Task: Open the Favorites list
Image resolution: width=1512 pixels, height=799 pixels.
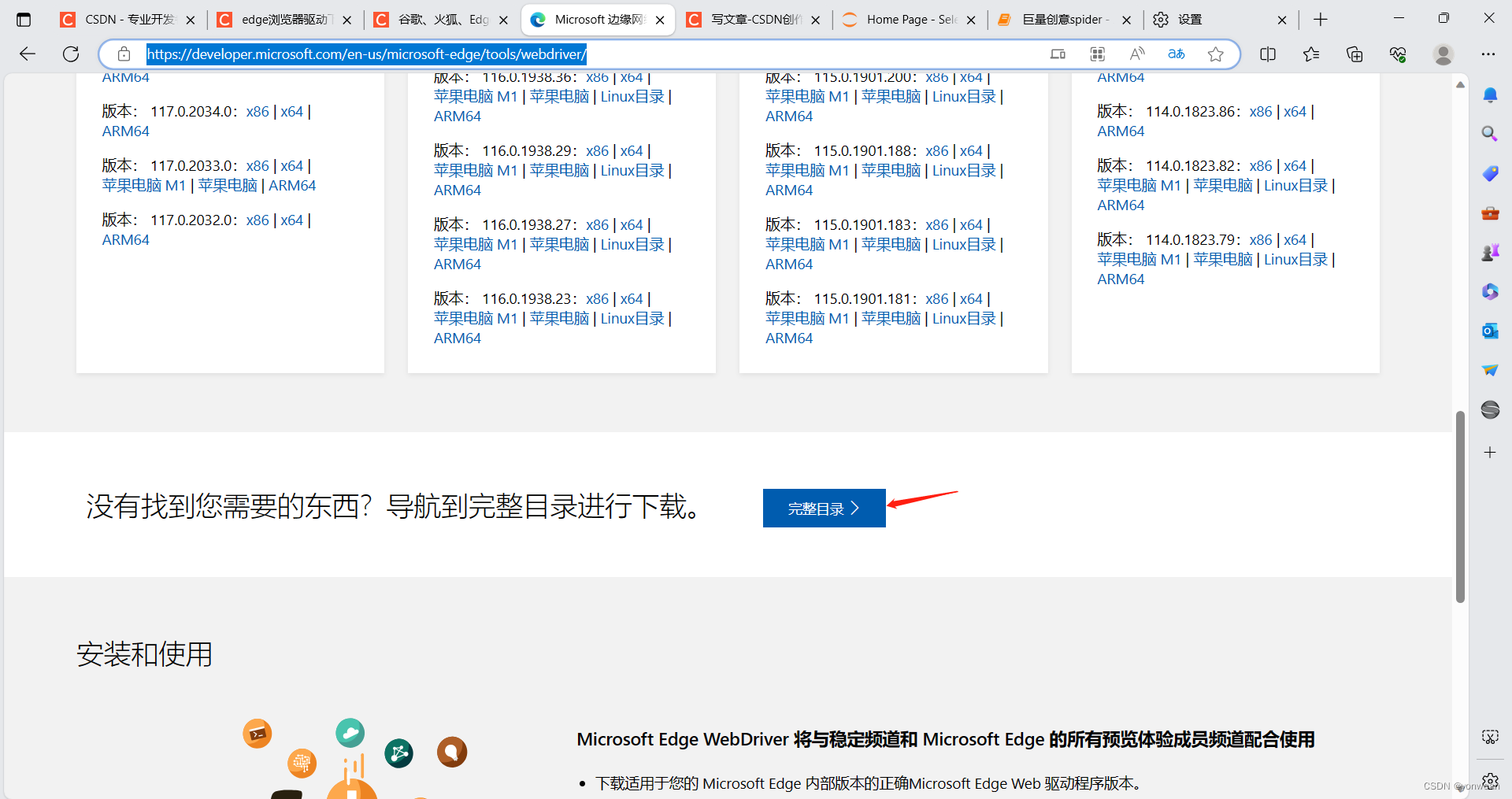Action: pyautogui.click(x=1311, y=54)
